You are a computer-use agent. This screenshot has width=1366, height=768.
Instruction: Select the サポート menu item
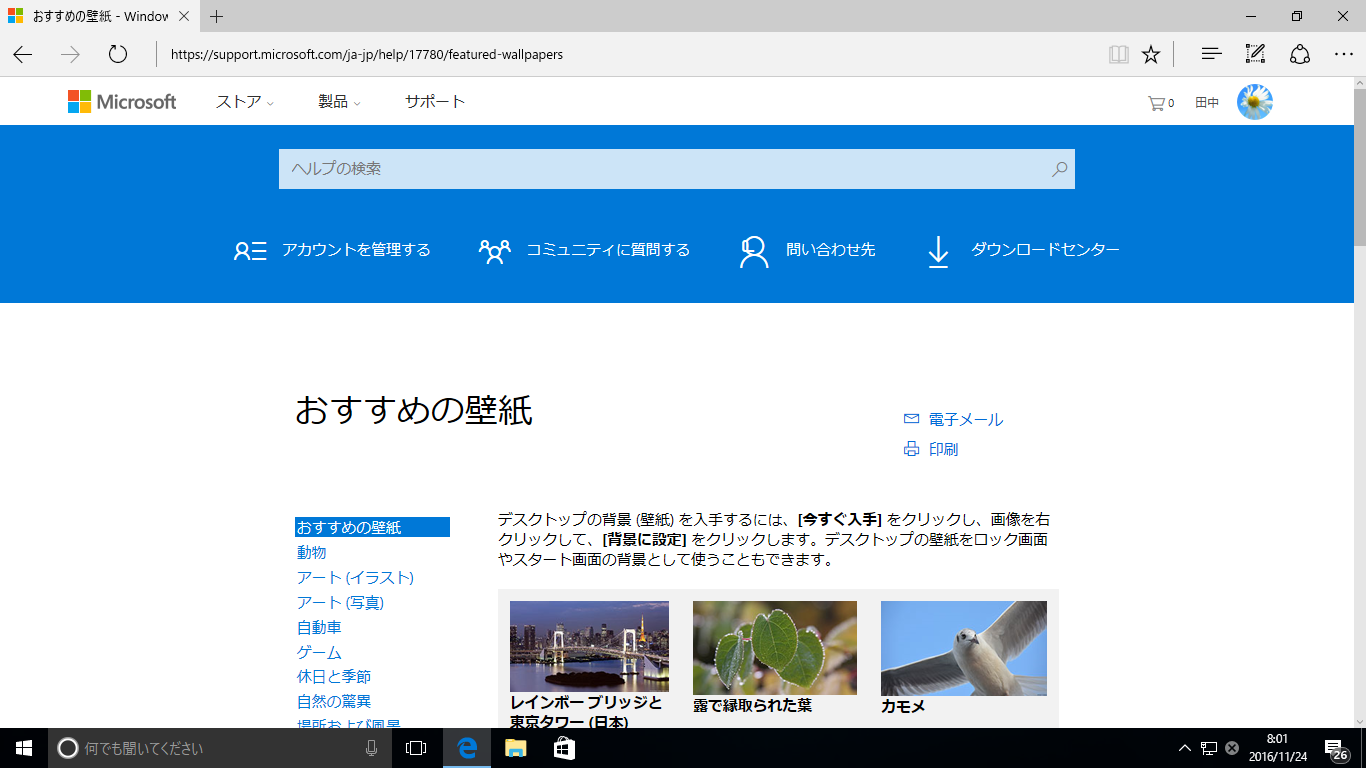click(434, 101)
